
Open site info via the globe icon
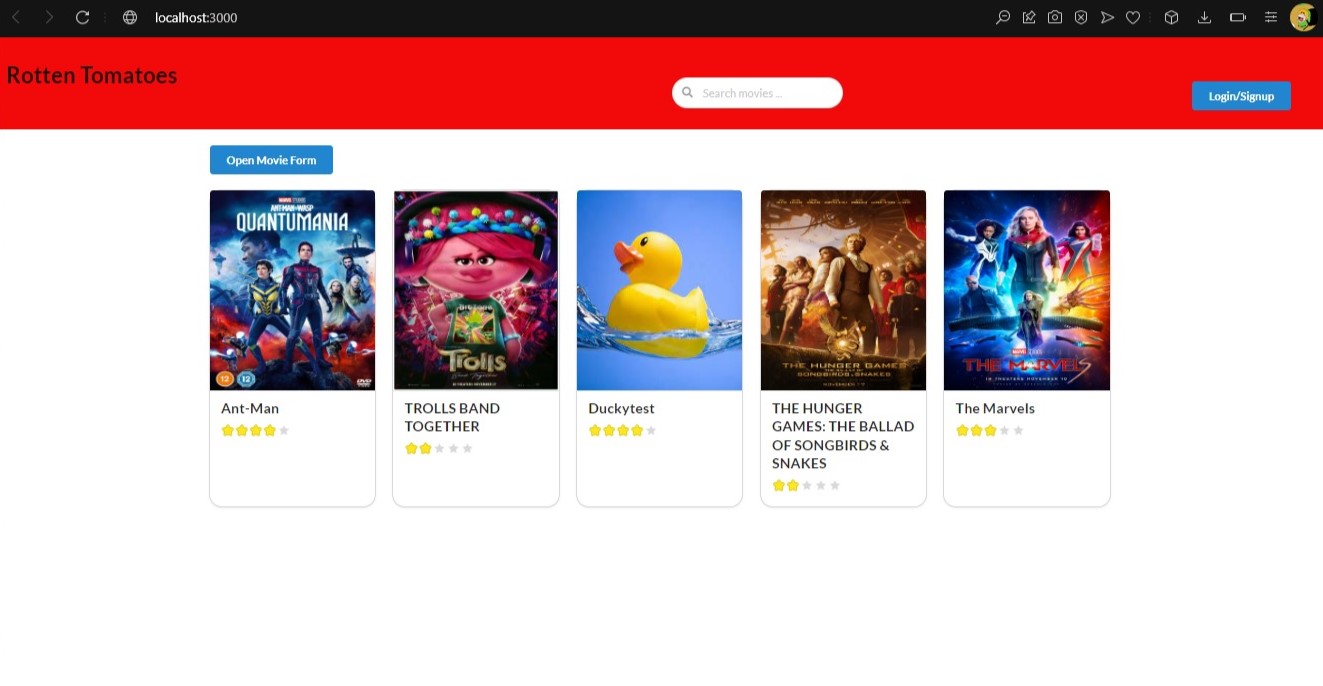click(x=130, y=17)
